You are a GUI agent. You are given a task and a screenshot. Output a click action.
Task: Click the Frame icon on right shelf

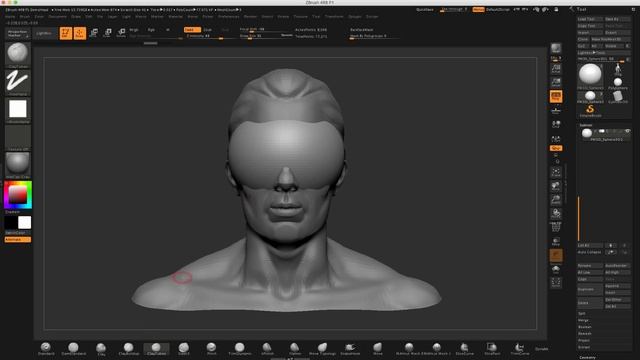[556, 173]
